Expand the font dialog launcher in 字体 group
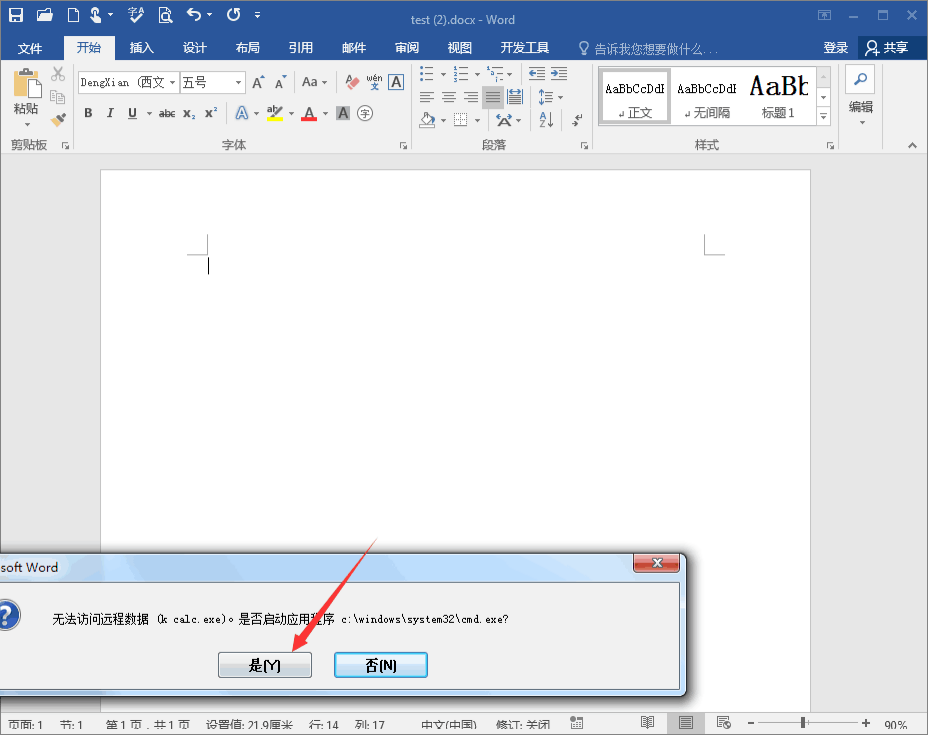 [404, 146]
